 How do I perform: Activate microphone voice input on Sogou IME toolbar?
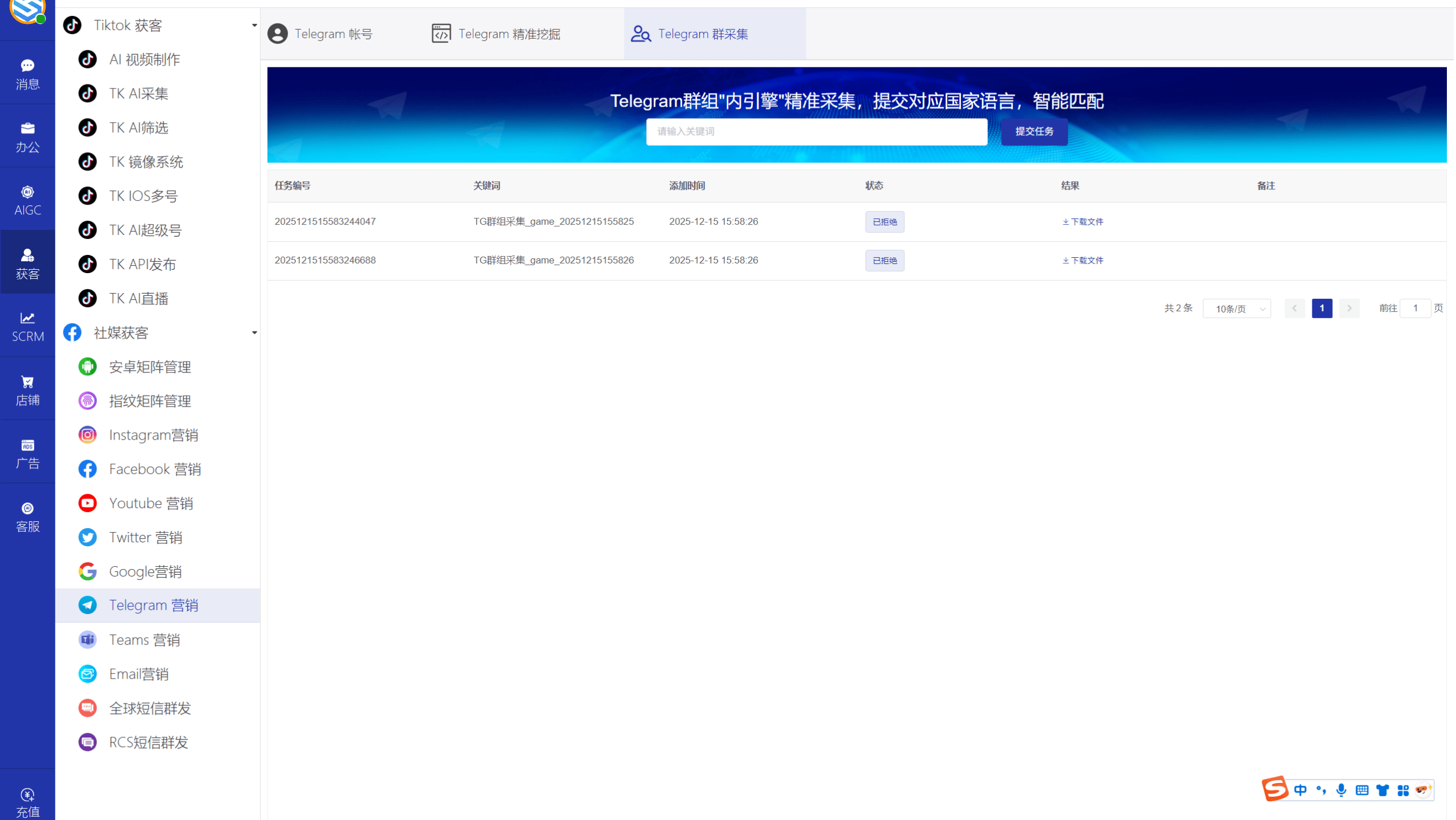(x=1341, y=790)
